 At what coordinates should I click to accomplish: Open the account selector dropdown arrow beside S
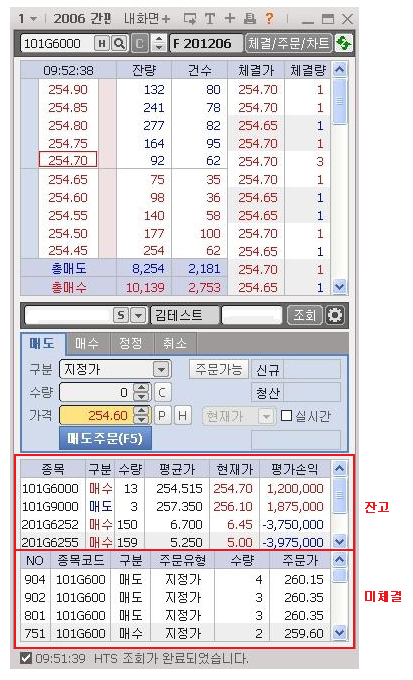[x=138, y=315]
